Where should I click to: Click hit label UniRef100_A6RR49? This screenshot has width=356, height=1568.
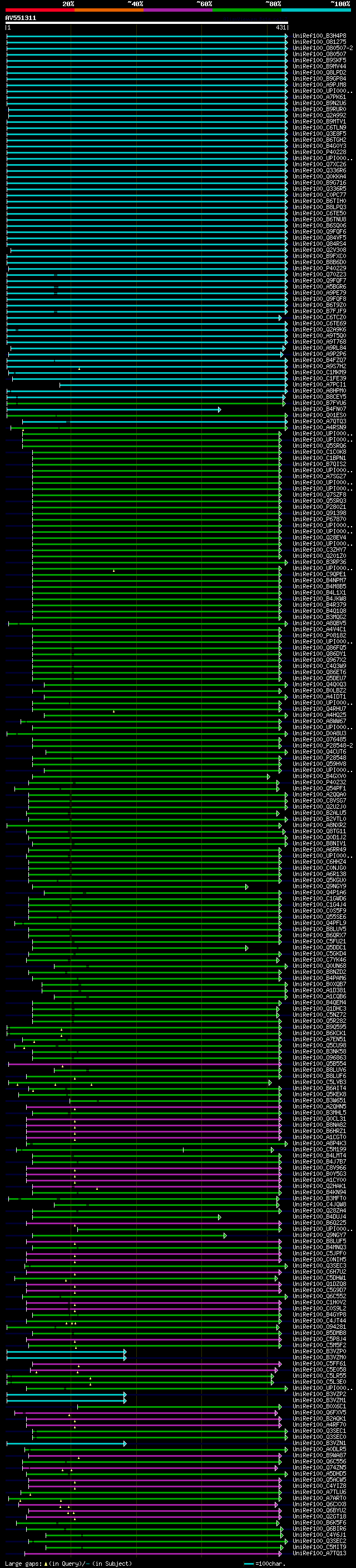(319, 850)
